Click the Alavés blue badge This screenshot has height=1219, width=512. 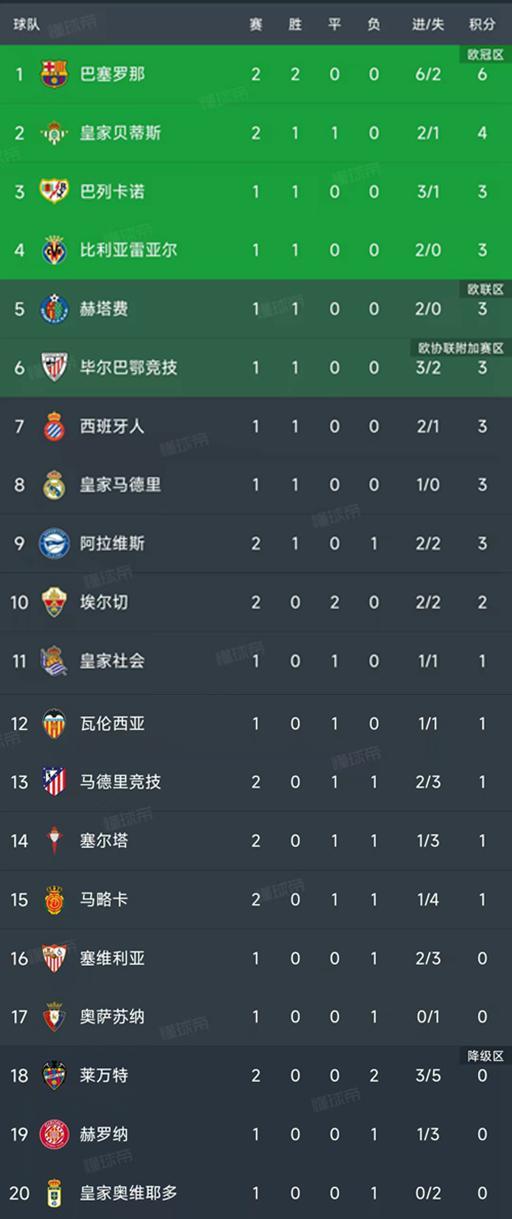tap(54, 544)
